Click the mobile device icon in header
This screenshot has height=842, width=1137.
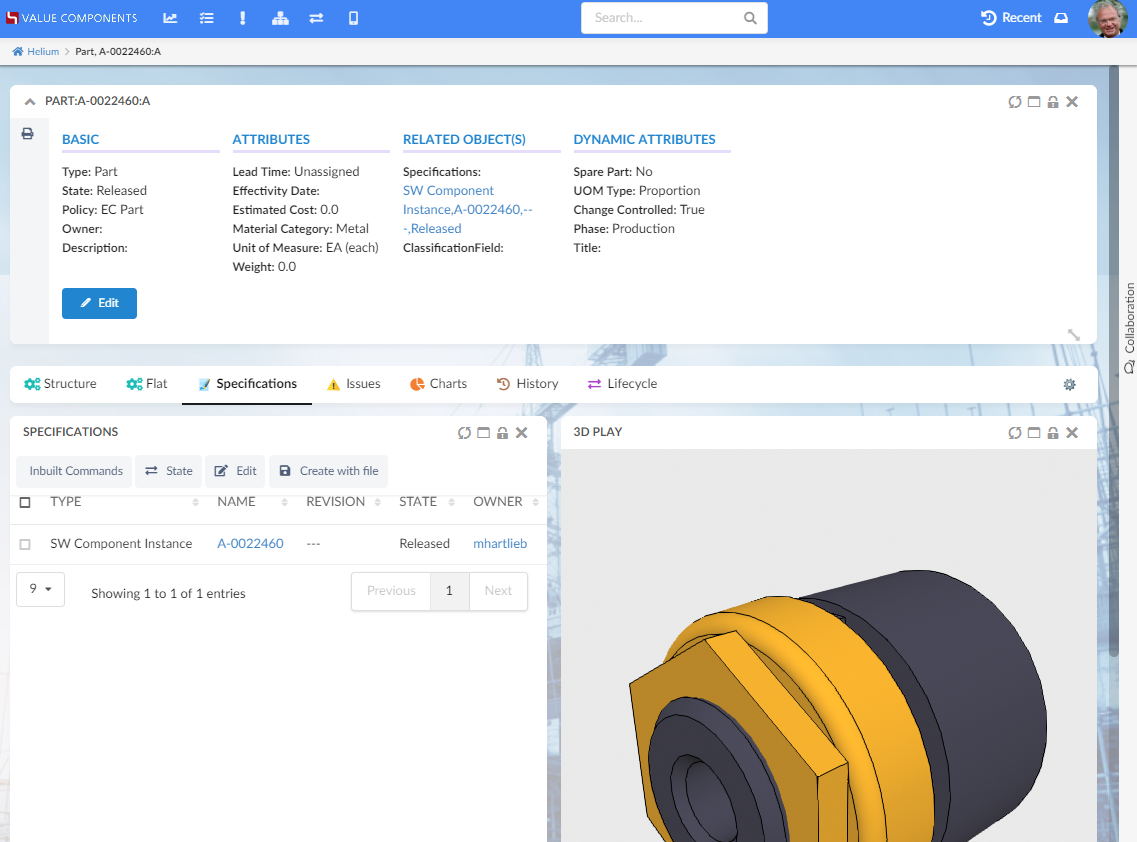[x=353, y=18]
